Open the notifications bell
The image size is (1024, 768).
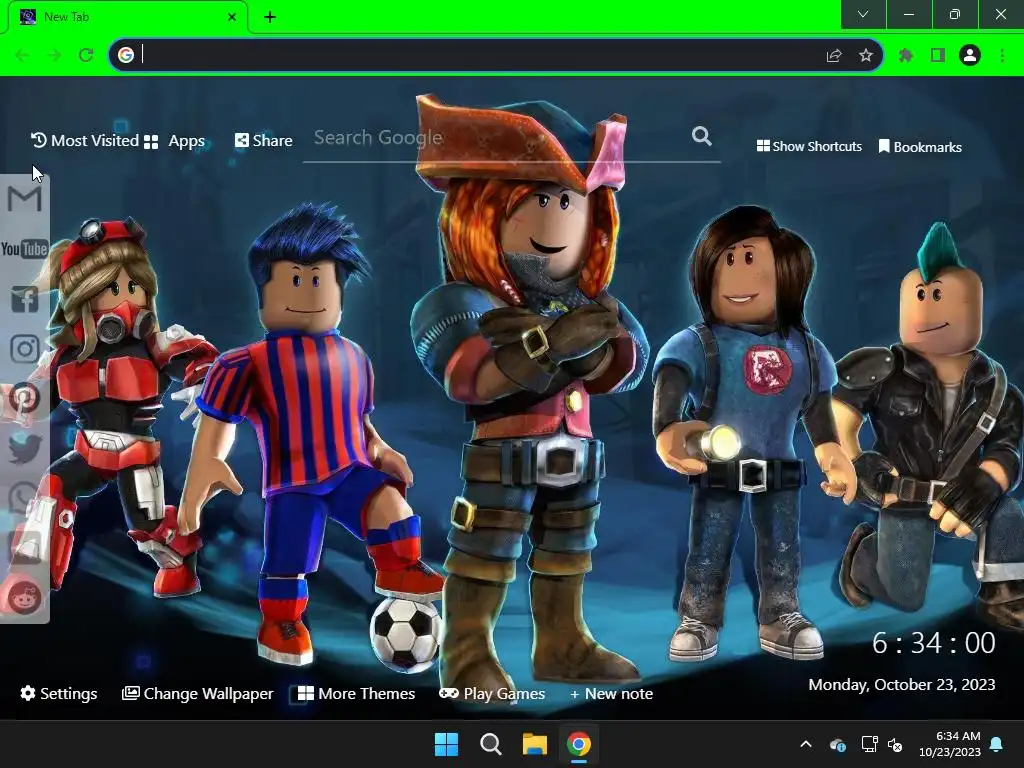coord(997,744)
